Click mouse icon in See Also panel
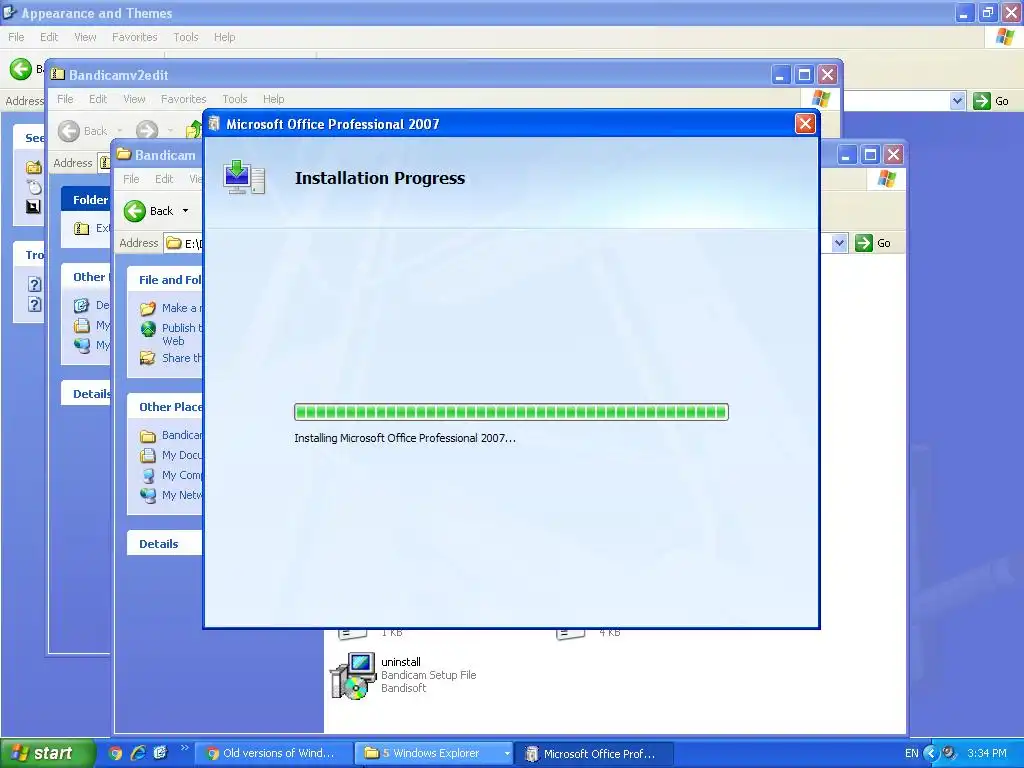The width and height of the screenshot is (1024, 768). (34, 187)
